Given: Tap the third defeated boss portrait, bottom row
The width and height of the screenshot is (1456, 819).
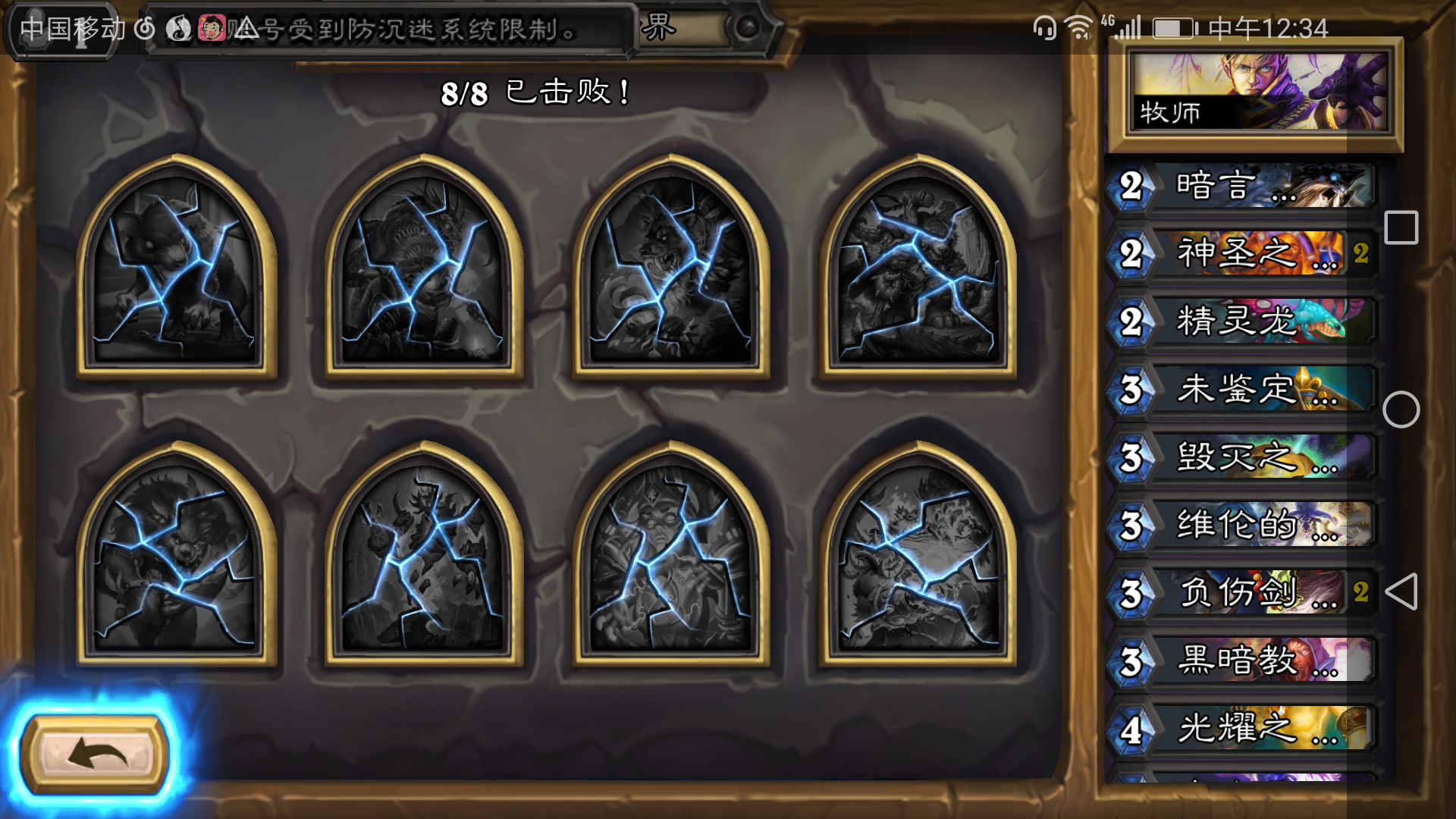Looking at the screenshot, I should pyautogui.click(x=670, y=554).
